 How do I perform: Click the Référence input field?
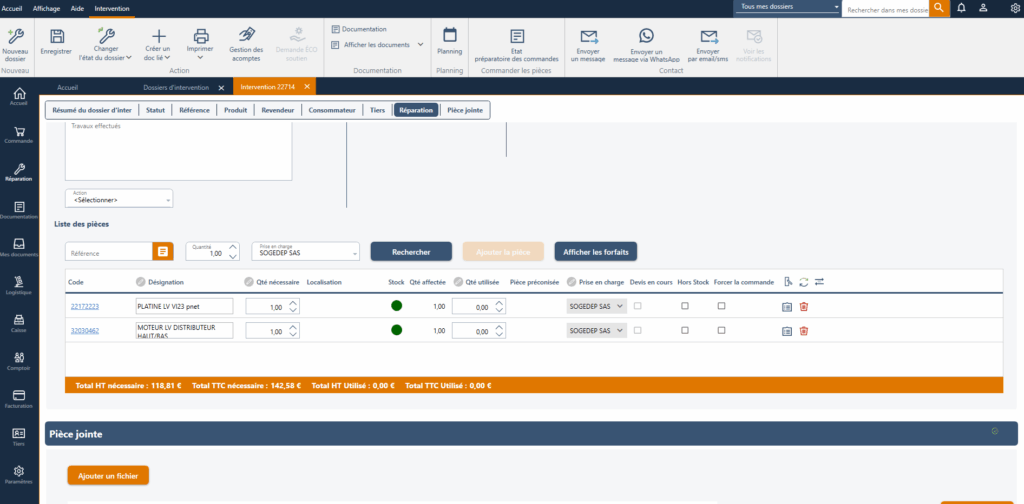108,252
